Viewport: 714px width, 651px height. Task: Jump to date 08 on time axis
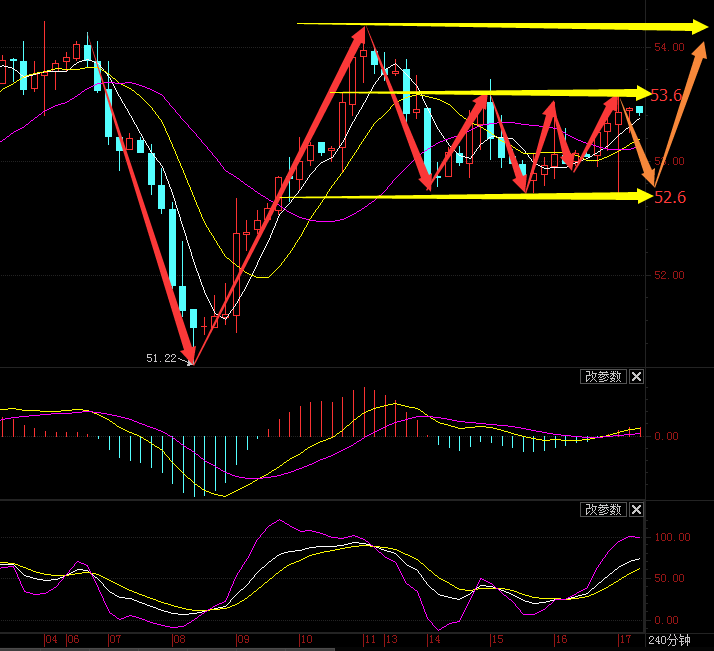179,640
